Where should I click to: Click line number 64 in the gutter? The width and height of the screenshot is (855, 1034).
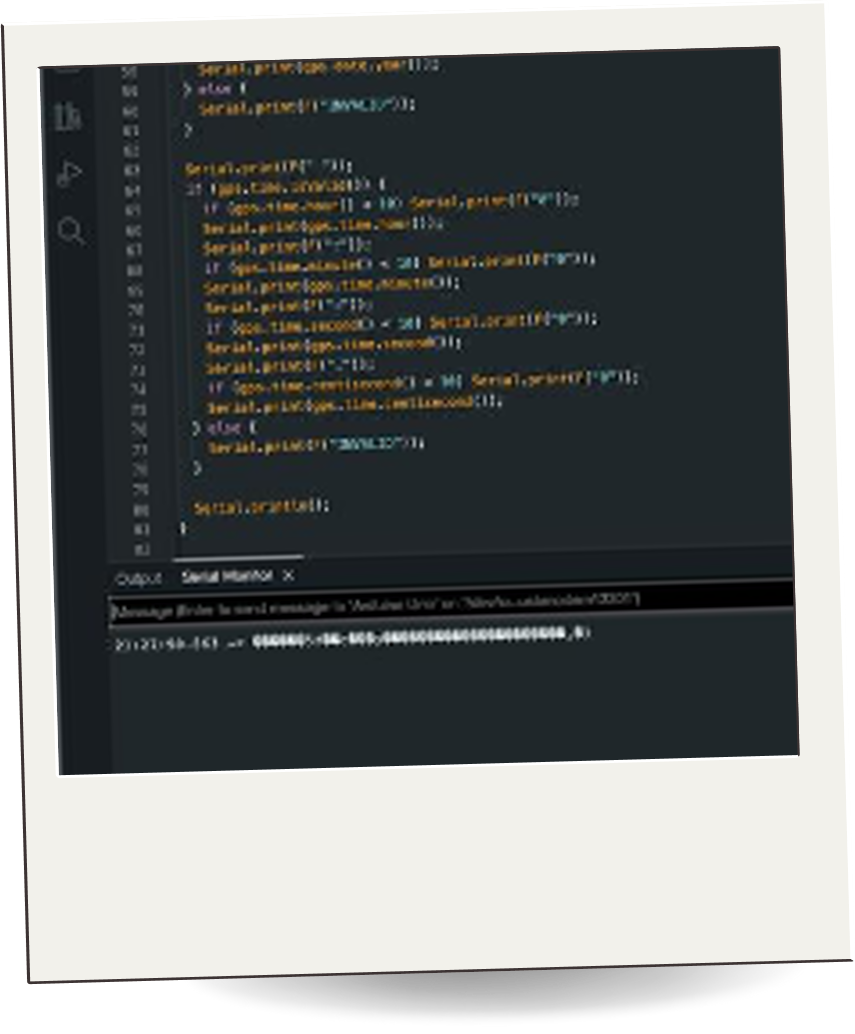(135, 189)
